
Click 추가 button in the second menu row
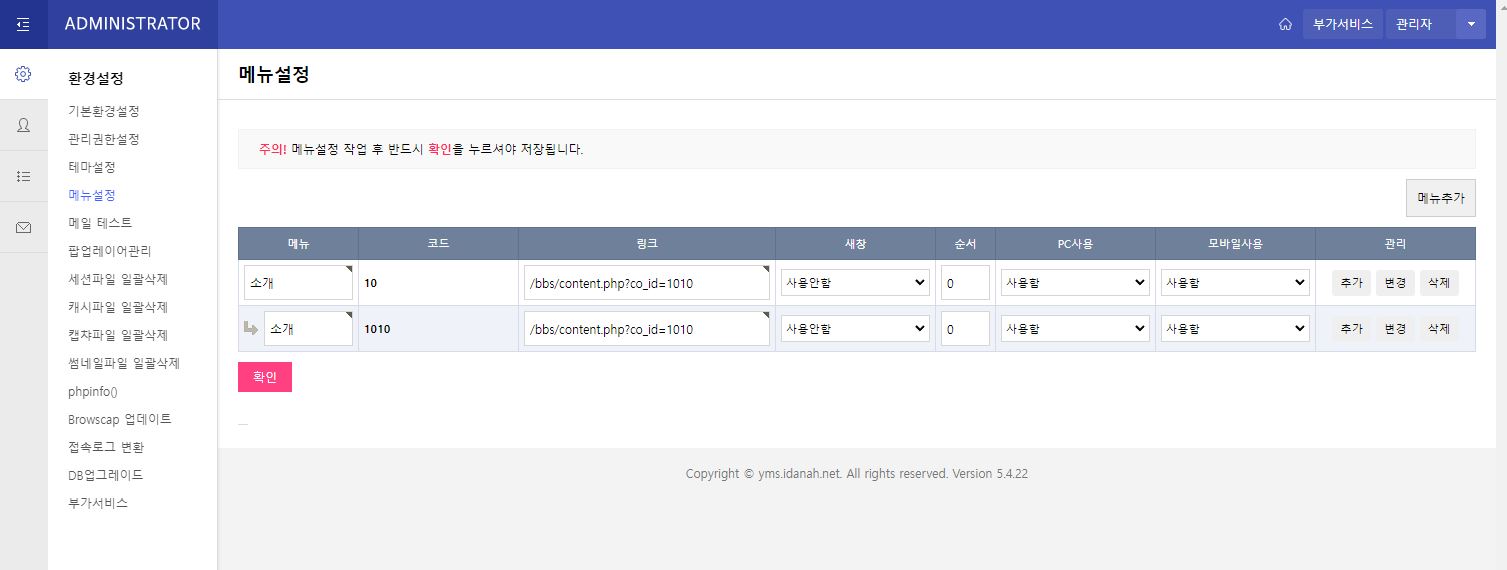pos(1351,329)
